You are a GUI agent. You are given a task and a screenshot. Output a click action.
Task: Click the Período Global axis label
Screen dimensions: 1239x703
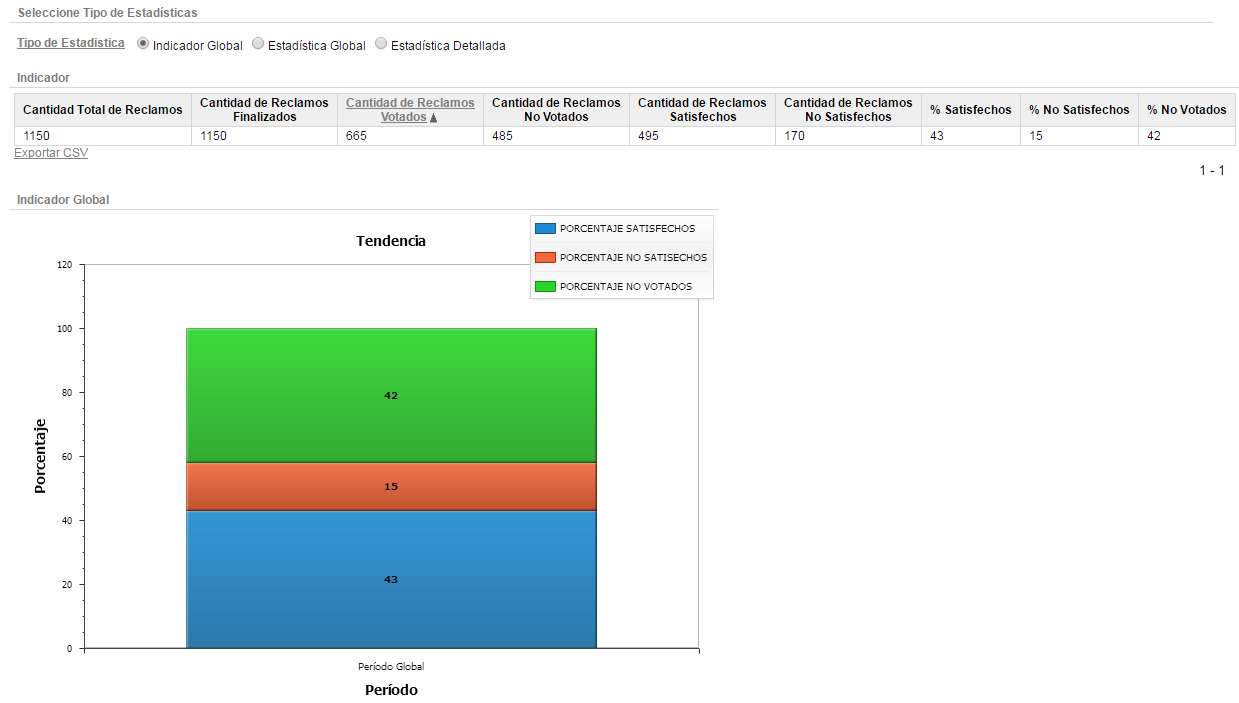pos(391,667)
